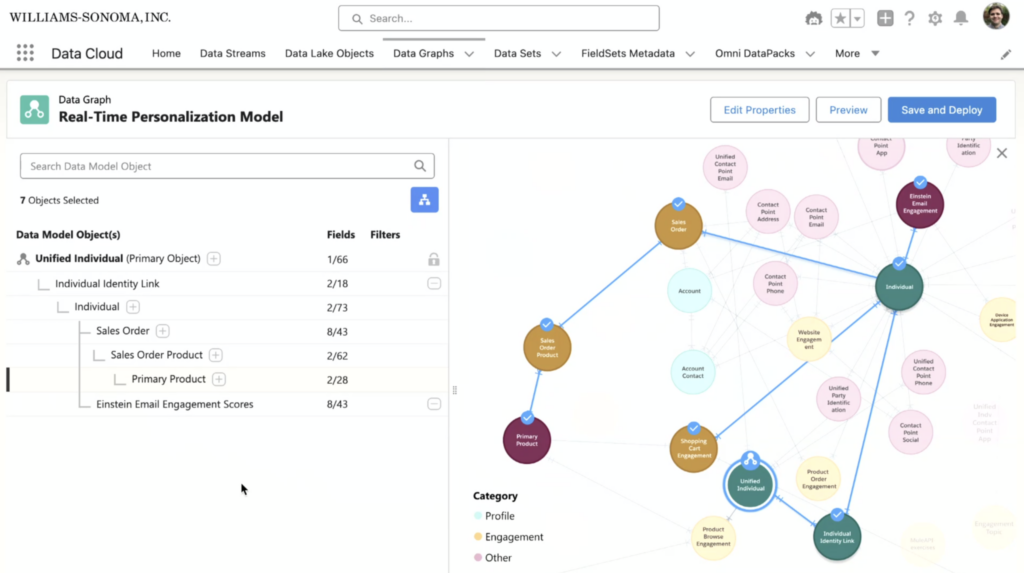Select the Shopping Cart Engagement node
Screen dimensions: 1024x573
tap(694, 448)
